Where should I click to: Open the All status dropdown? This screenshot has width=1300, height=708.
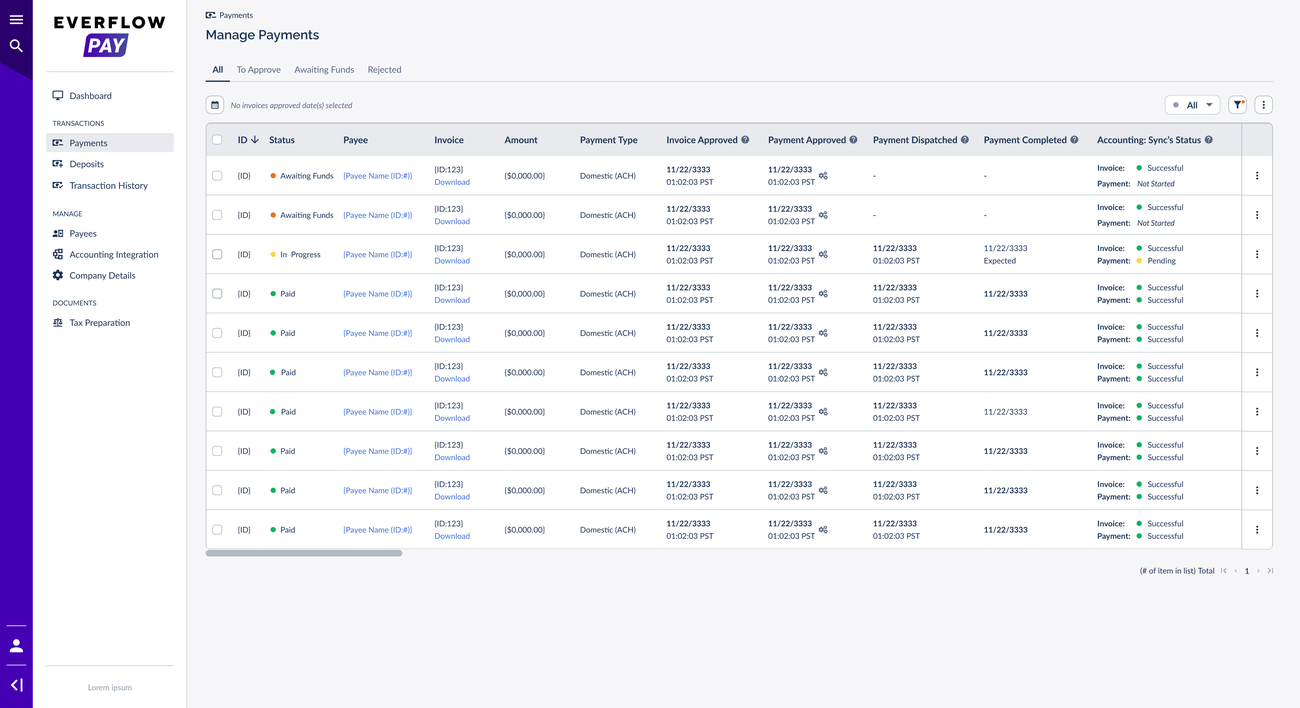pos(1192,105)
